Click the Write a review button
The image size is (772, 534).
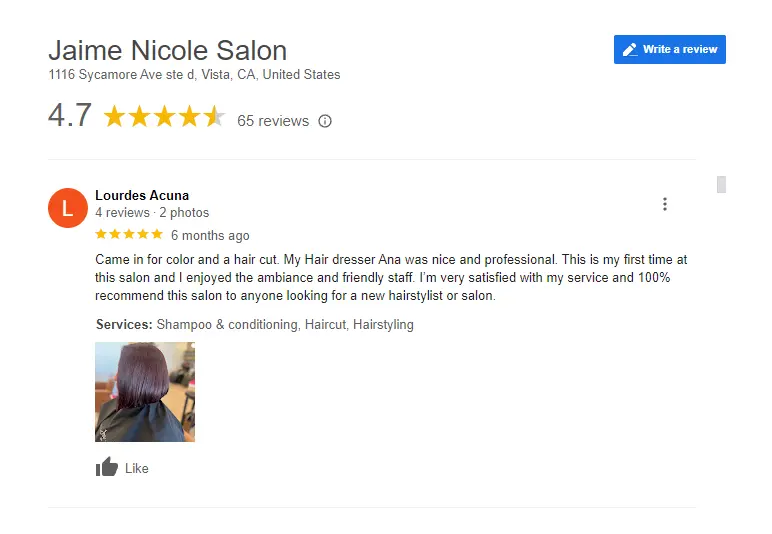pos(669,49)
